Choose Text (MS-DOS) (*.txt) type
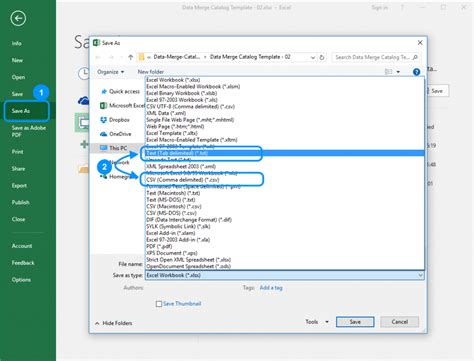 (285, 200)
